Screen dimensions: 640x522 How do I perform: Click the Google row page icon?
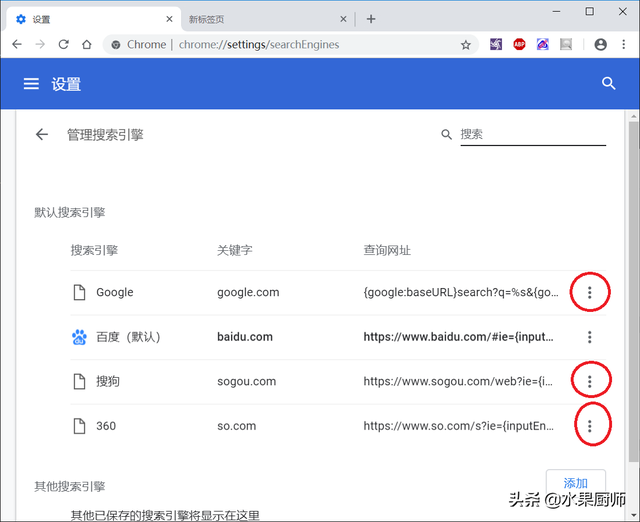[x=79, y=292]
